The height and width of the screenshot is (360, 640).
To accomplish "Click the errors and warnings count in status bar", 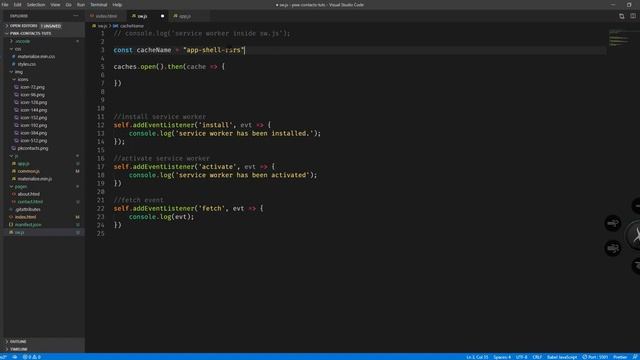I will pyautogui.click(x=32, y=357).
